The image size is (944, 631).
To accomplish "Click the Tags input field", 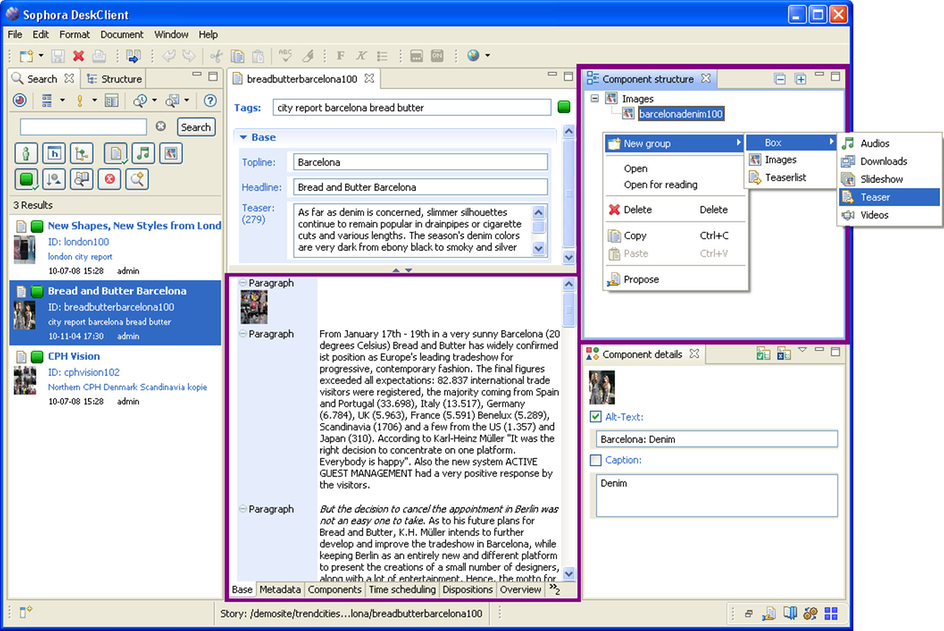I will (x=412, y=108).
